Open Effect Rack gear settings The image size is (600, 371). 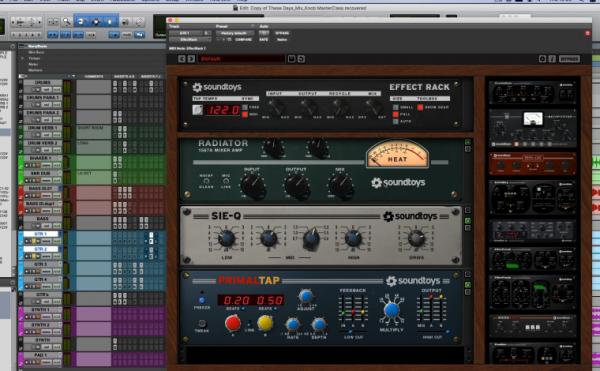(x=542, y=59)
